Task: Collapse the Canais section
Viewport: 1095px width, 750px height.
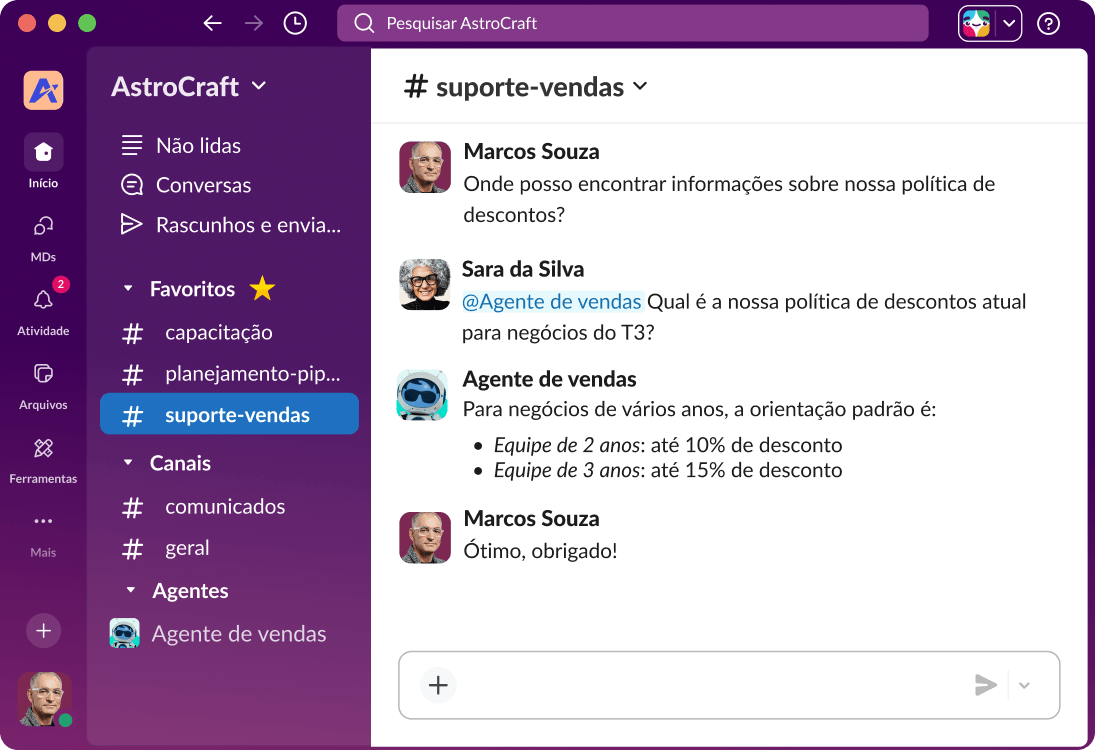Action: coord(128,463)
